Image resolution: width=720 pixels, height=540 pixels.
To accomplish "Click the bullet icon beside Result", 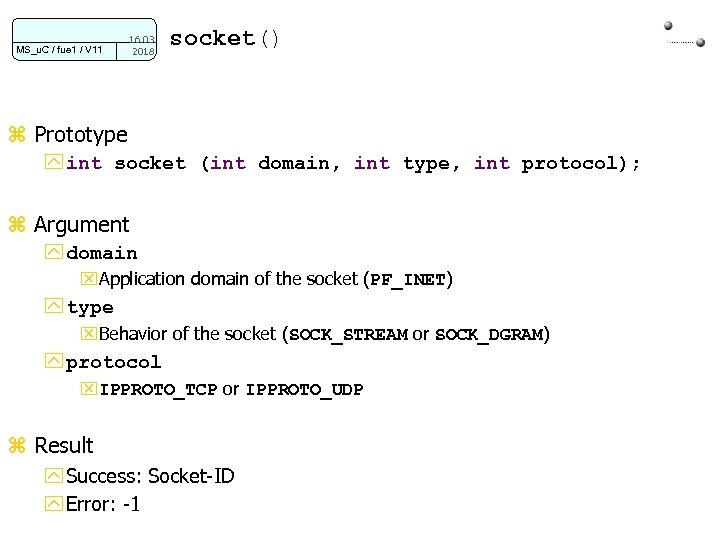I will [x=15, y=446].
